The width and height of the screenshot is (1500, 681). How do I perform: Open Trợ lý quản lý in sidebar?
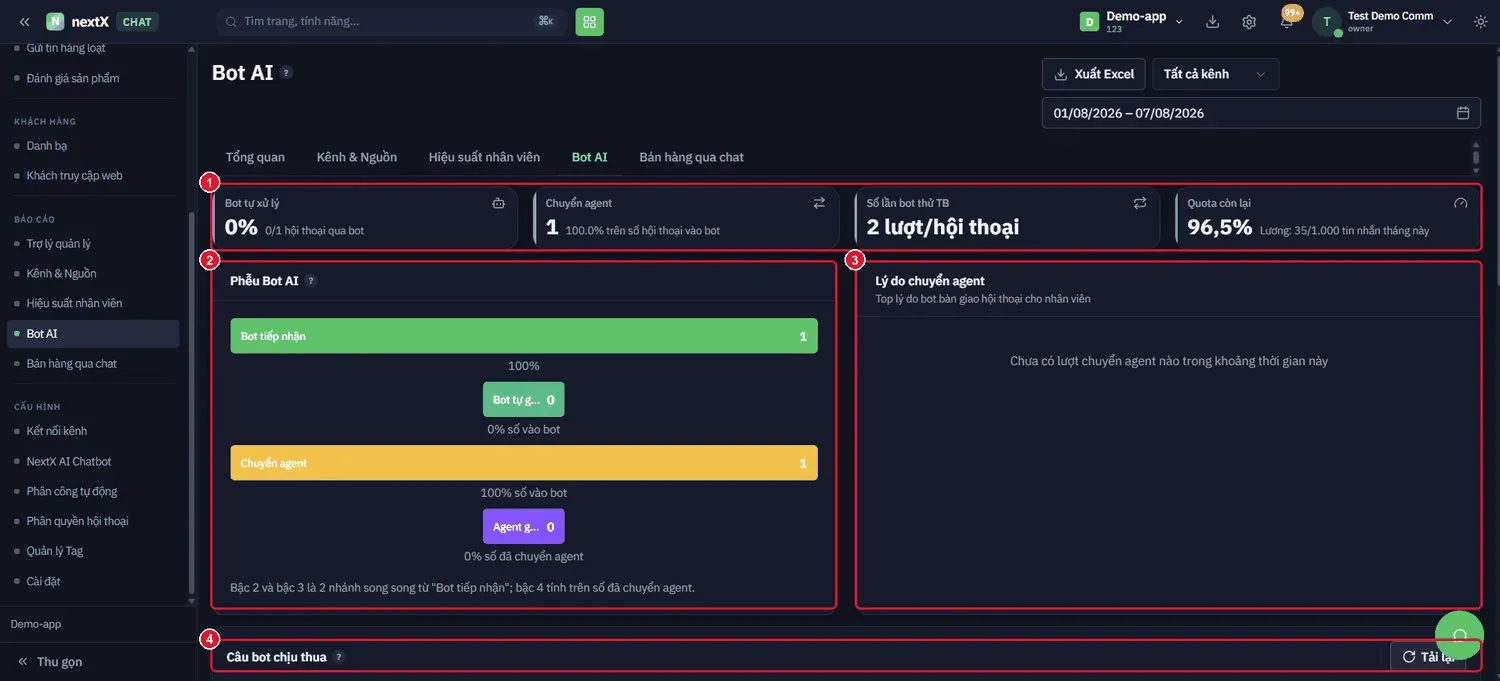pyautogui.click(x=92, y=244)
